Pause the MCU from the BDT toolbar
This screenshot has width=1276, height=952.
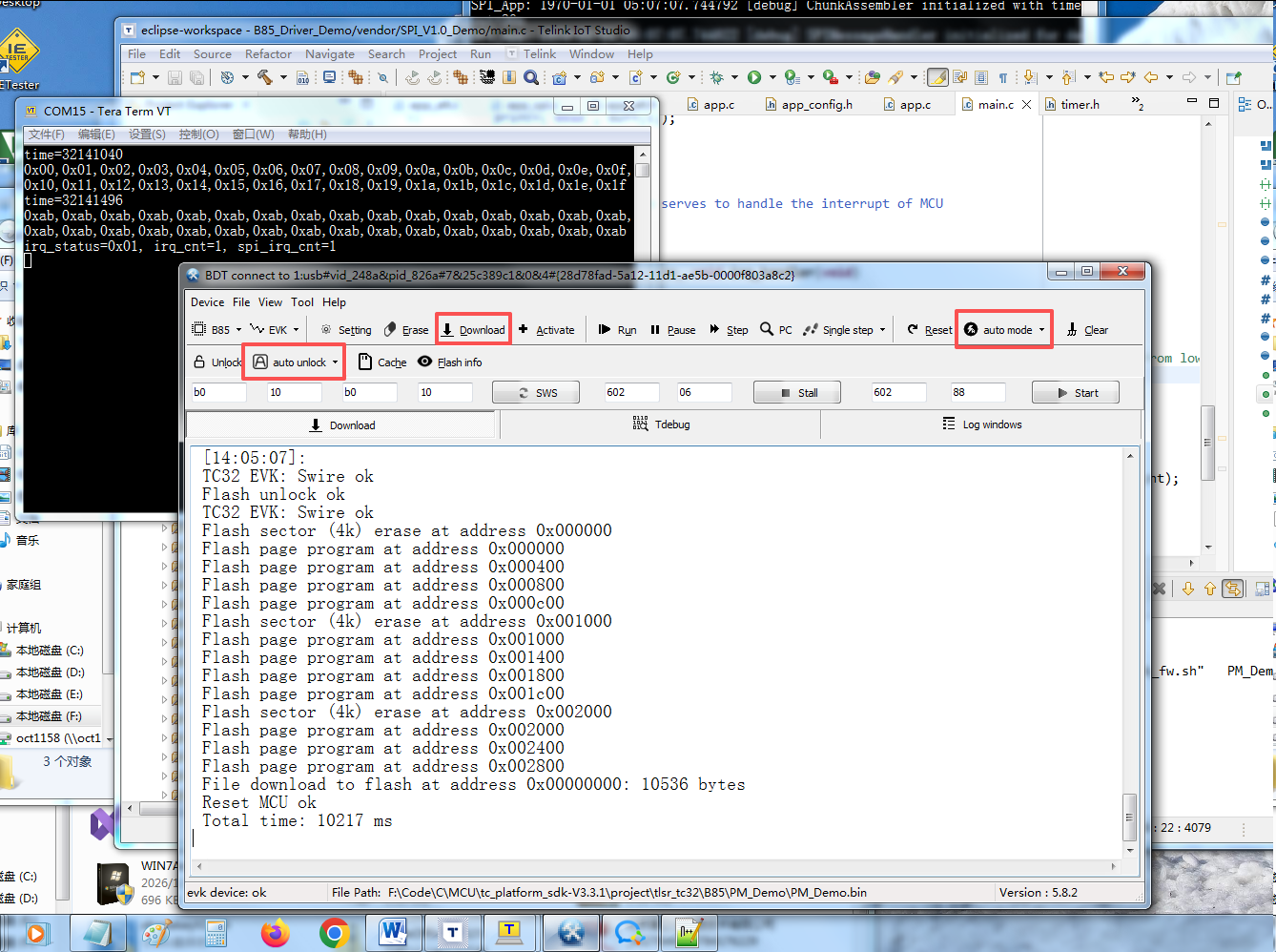(x=655, y=330)
